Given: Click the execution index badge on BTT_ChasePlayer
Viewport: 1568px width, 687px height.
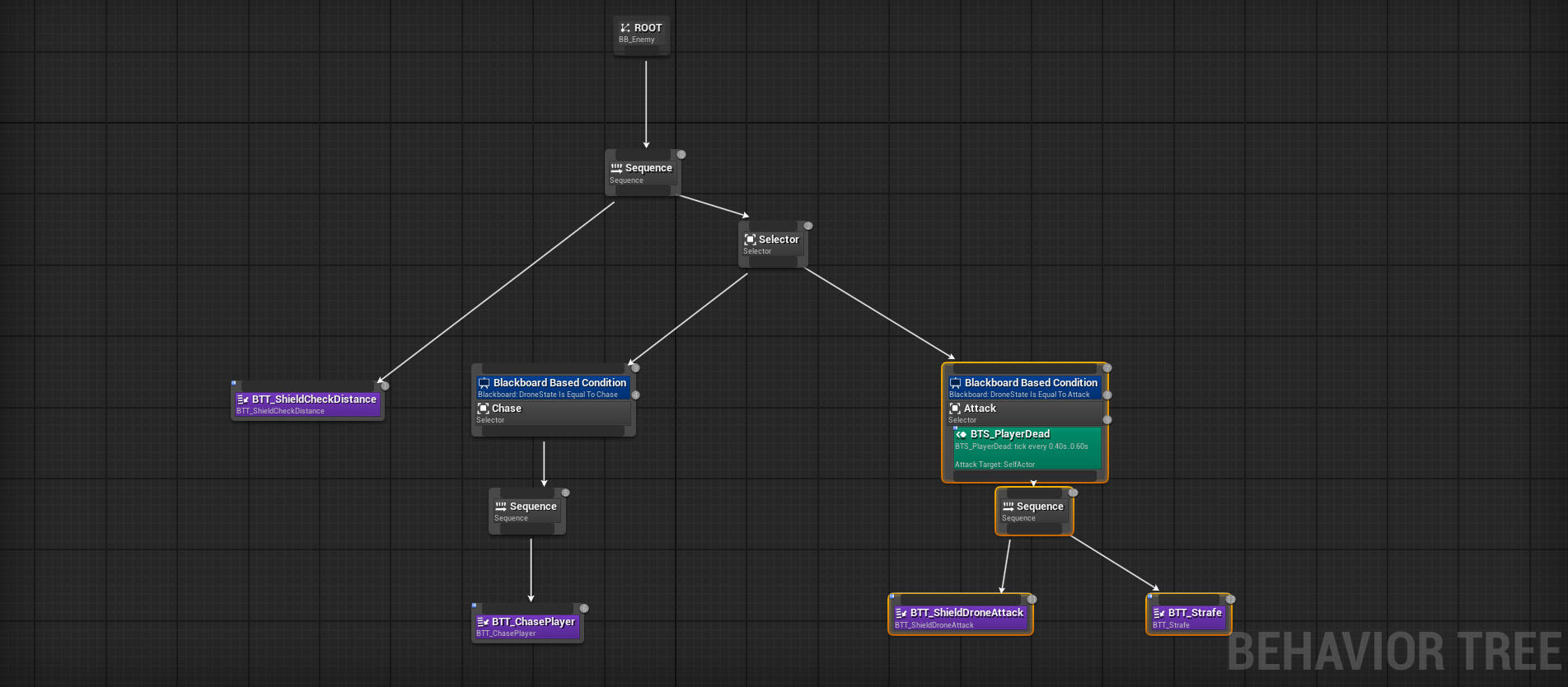Looking at the screenshot, I should [584, 609].
